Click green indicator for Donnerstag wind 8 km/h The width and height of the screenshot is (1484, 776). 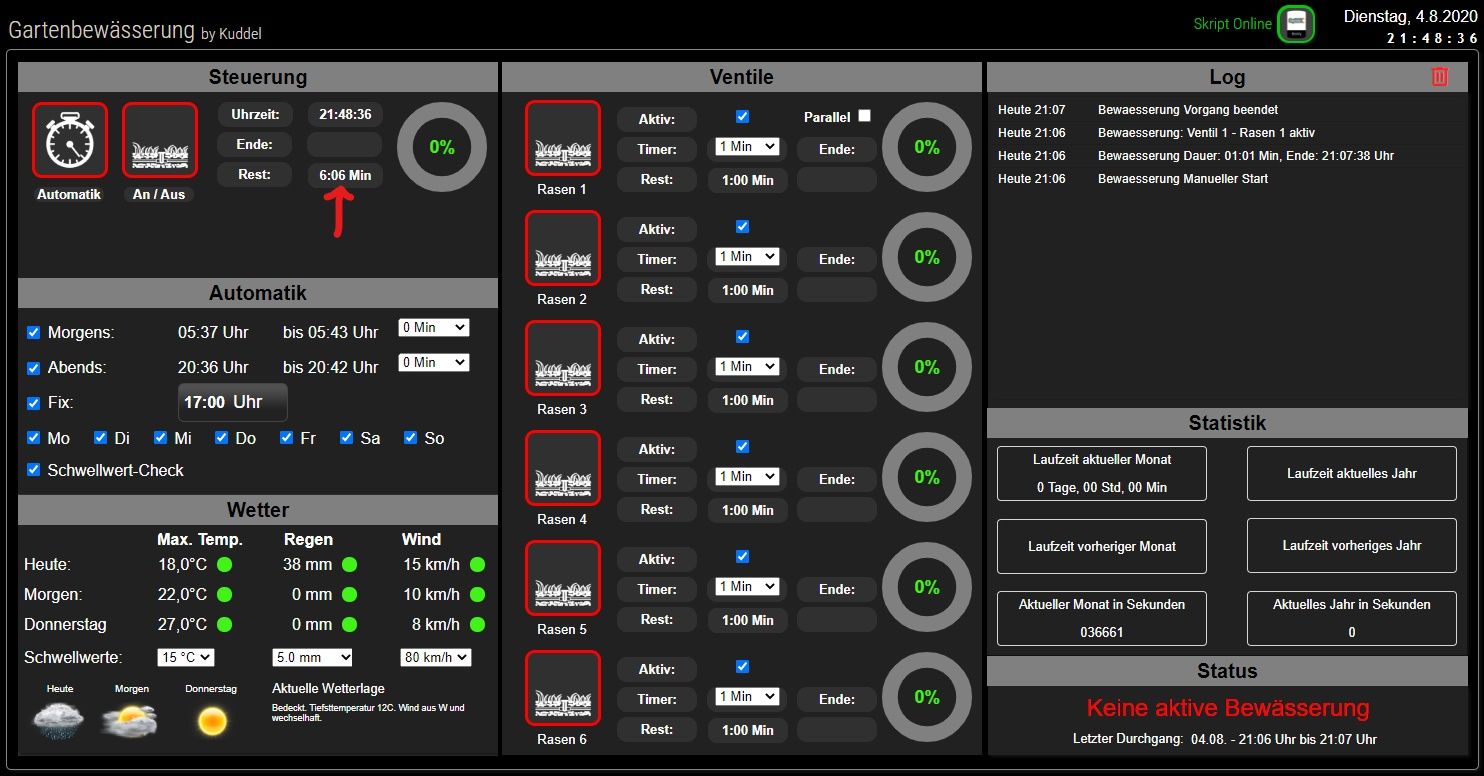(x=478, y=625)
